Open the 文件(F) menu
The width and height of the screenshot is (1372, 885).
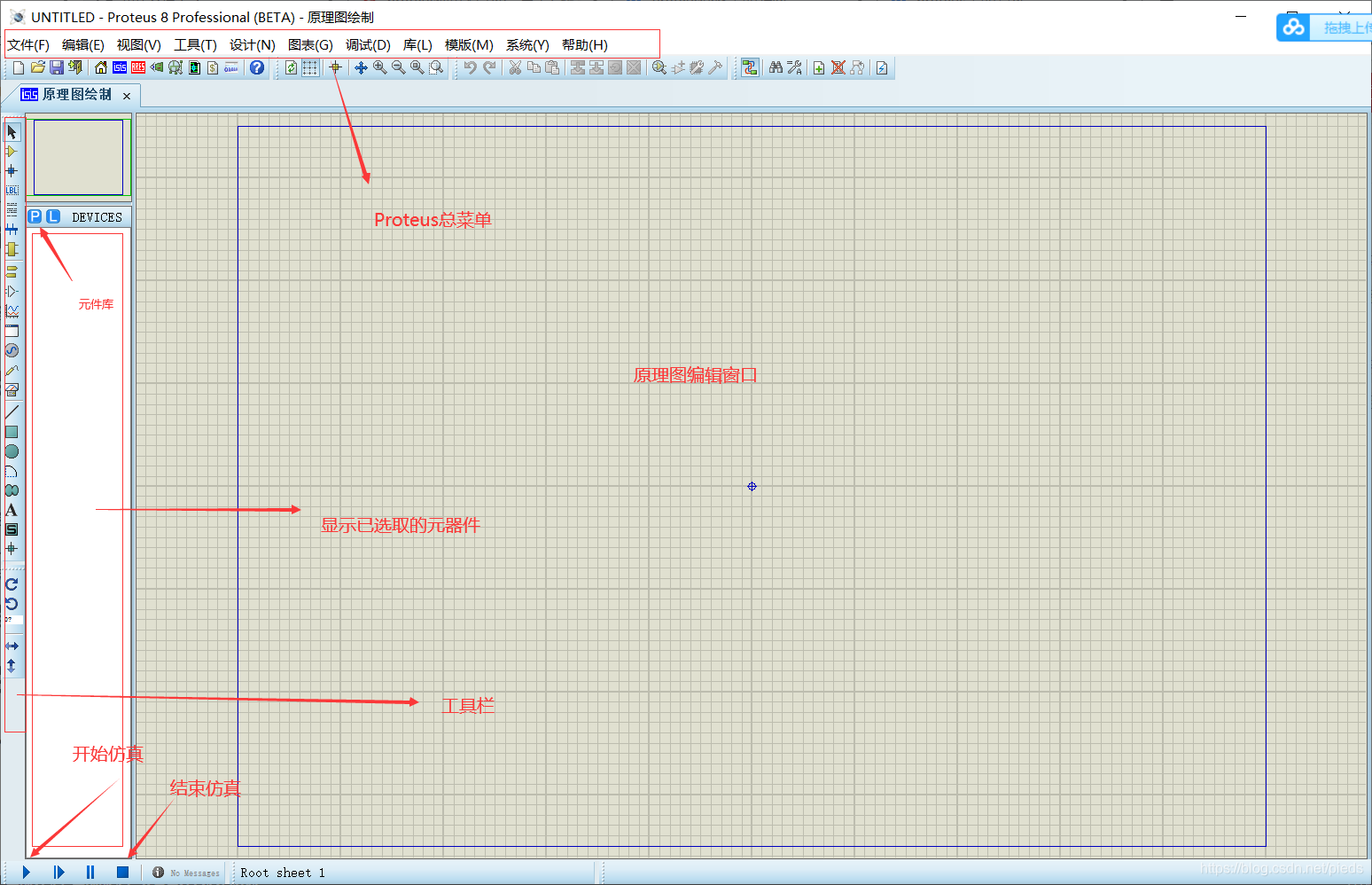pos(28,44)
